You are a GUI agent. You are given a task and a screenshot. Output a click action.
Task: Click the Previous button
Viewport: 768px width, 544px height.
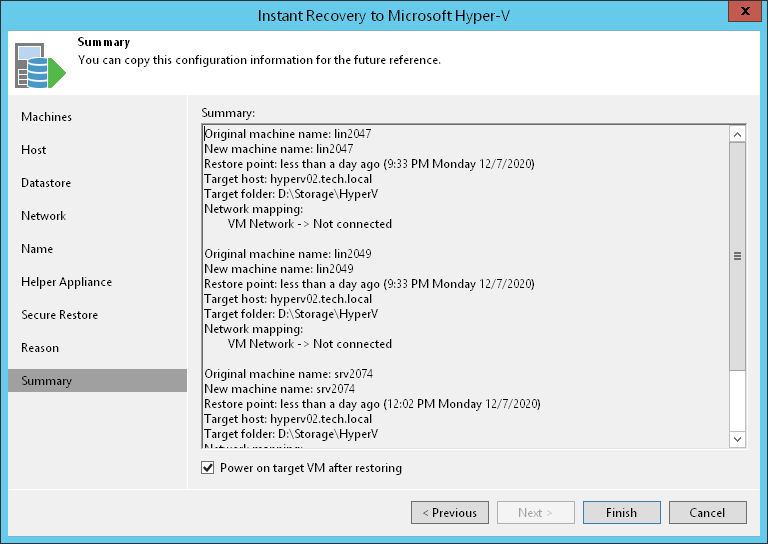coord(450,512)
